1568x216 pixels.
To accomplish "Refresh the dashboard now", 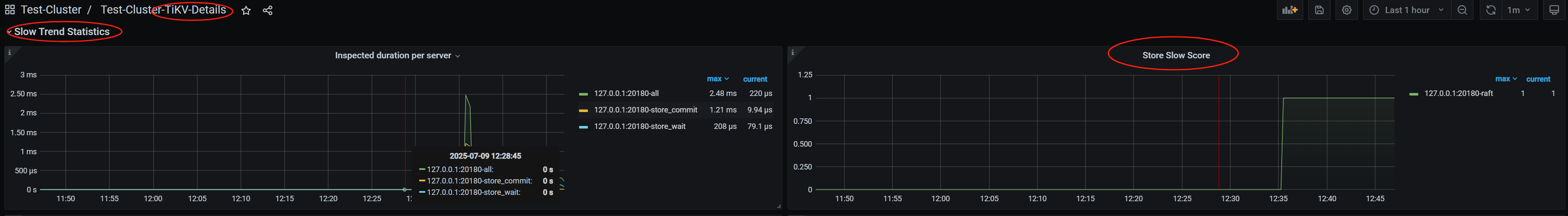I will tap(1491, 11).
